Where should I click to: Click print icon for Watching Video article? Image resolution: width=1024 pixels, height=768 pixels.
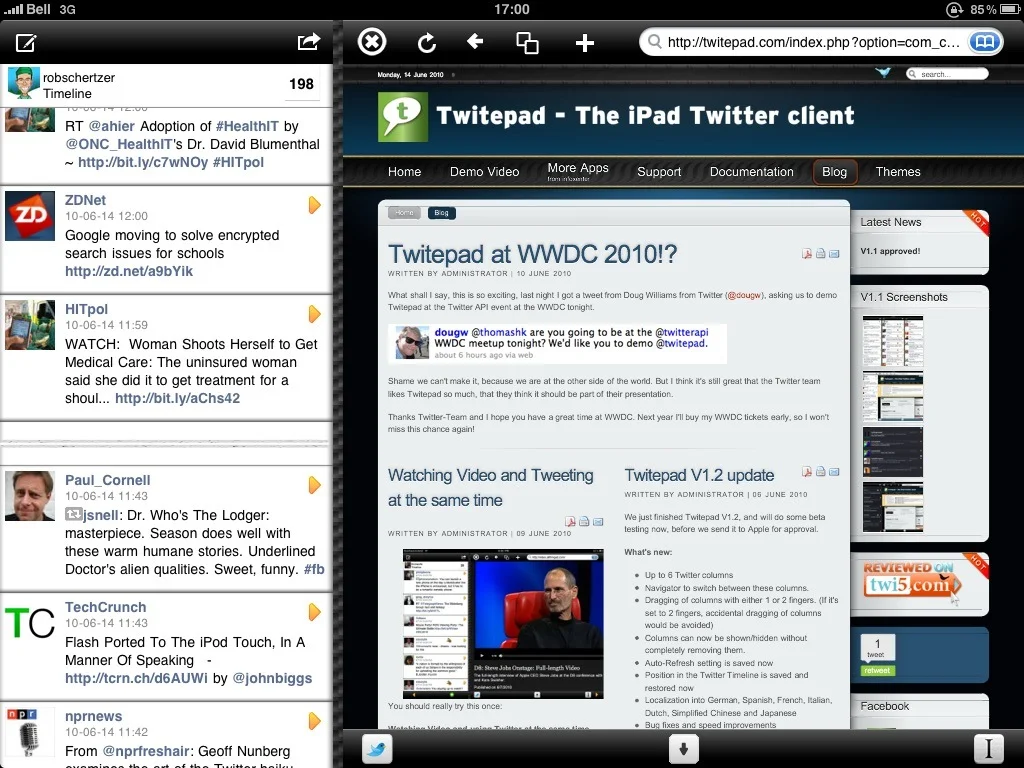point(584,521)
